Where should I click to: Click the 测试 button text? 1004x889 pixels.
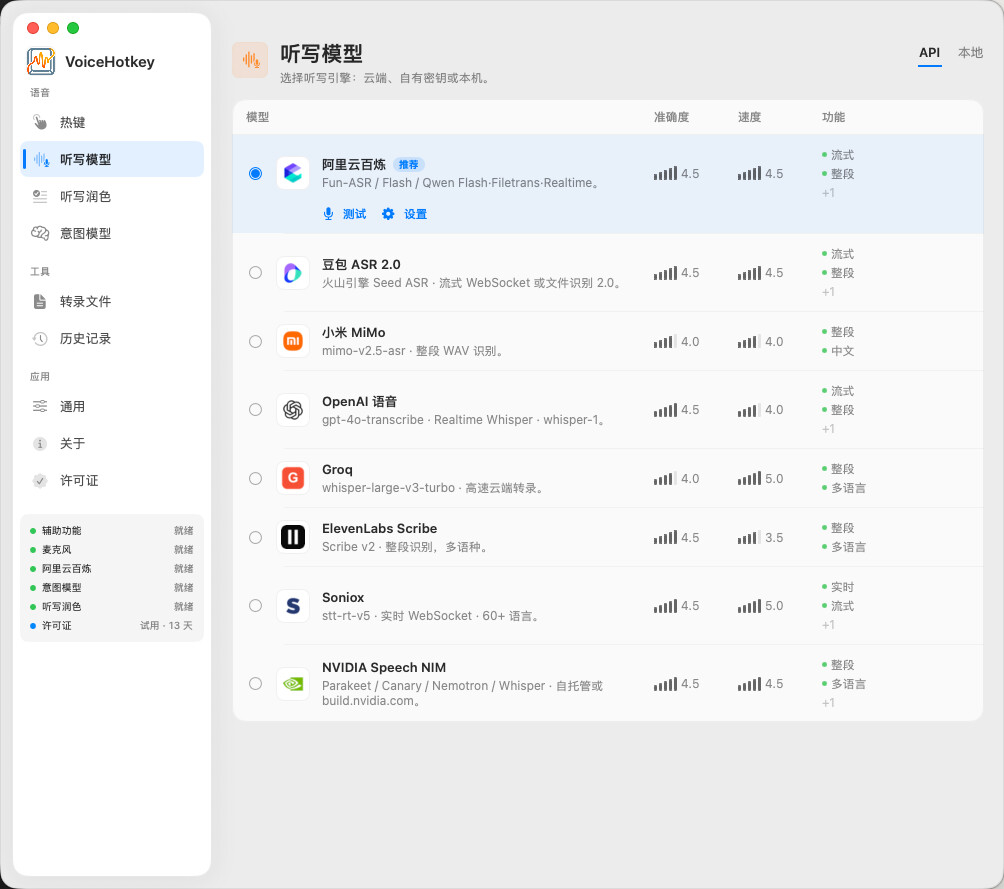(354, 214)
